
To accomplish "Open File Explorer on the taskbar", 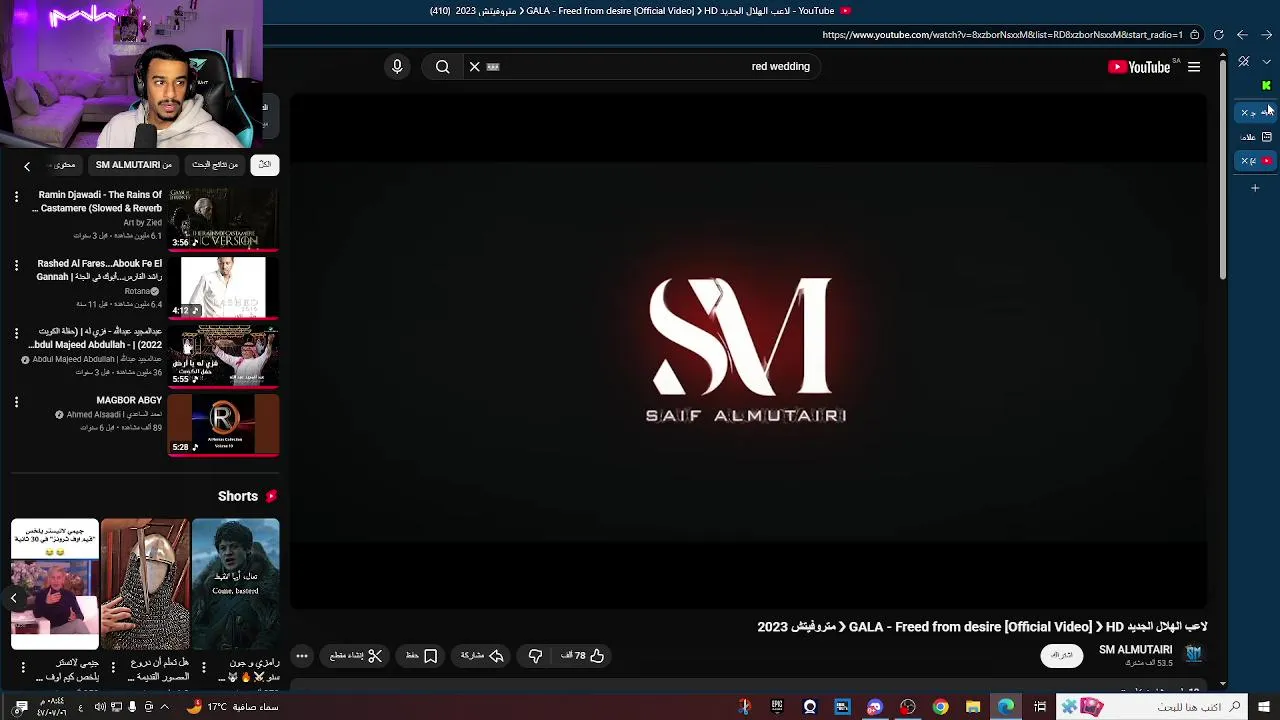I will [973, 707].
